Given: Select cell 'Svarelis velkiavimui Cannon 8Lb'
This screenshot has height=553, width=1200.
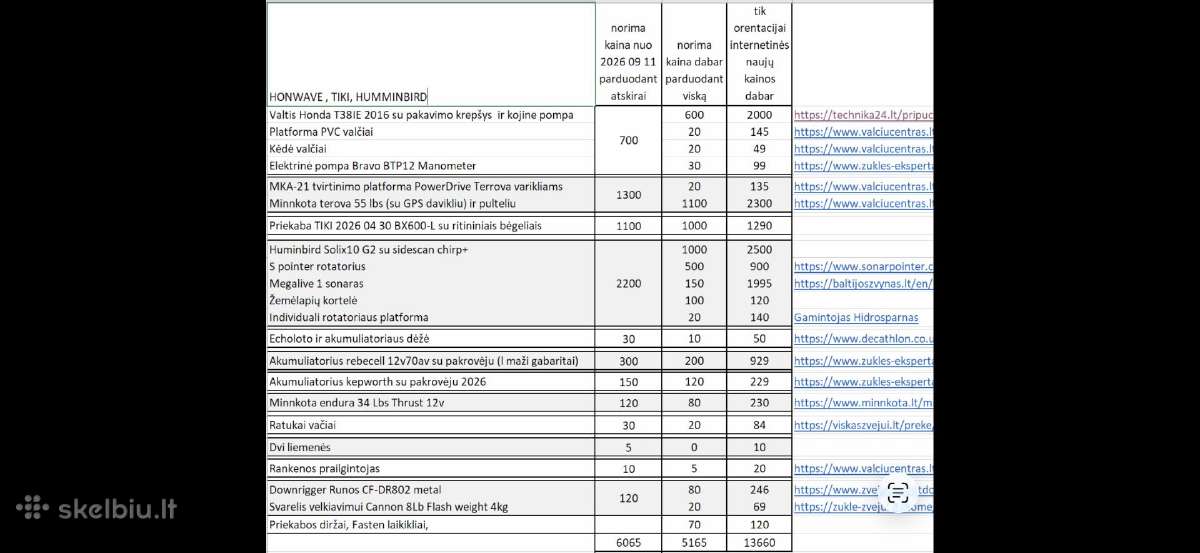Looking at the screenshot, I should pyautogui.click(x=431, y=507).
